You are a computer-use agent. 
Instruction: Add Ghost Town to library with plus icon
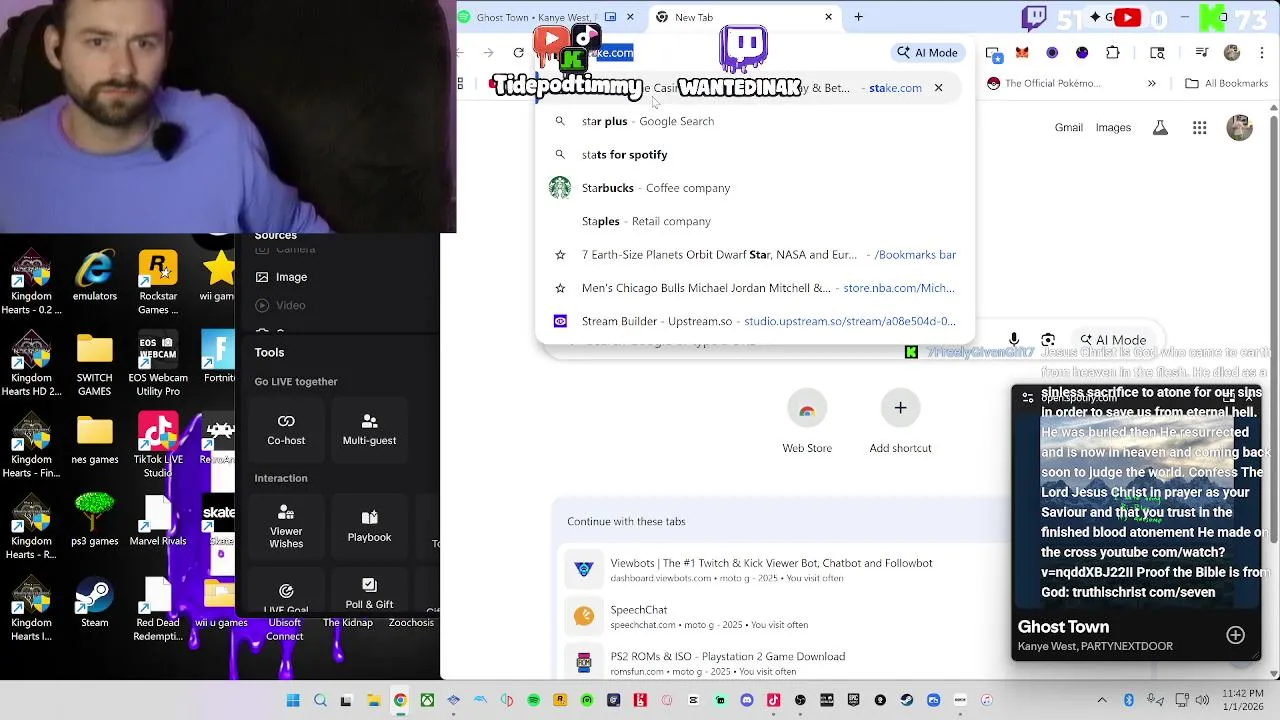pyautogui.click(x=1235, y=635)
